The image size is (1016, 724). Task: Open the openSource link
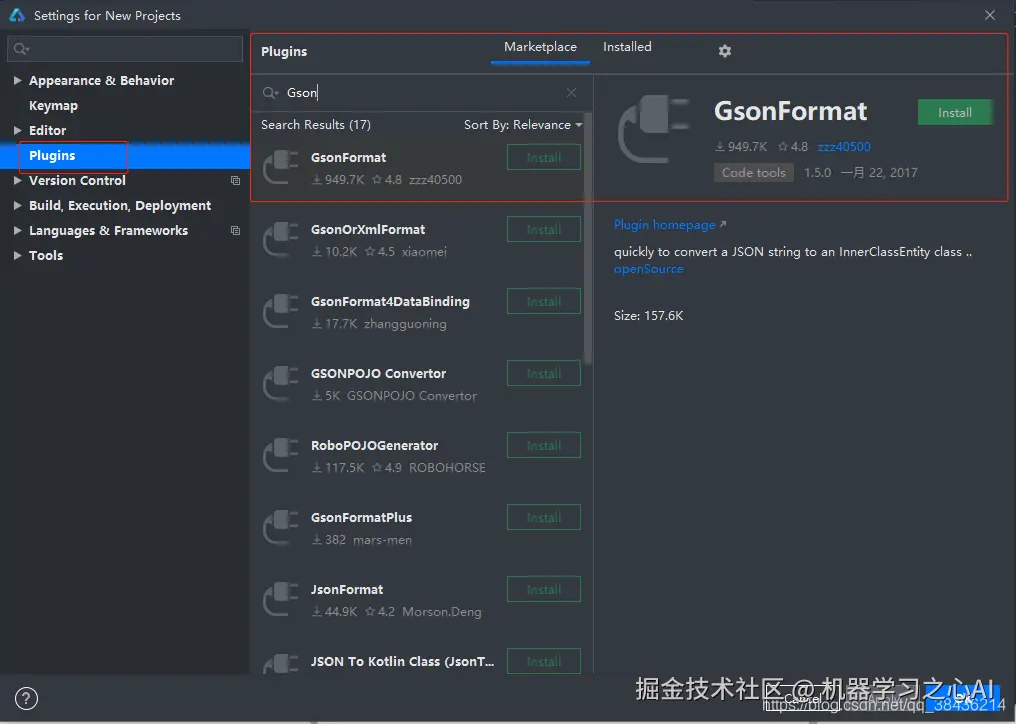point(649,269)
